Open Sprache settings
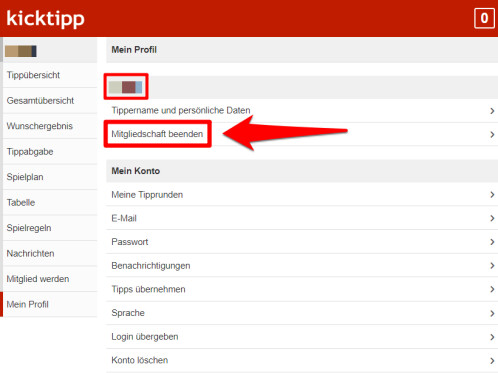This screenshot has width=498, height=373. click(x=302, y=313)
